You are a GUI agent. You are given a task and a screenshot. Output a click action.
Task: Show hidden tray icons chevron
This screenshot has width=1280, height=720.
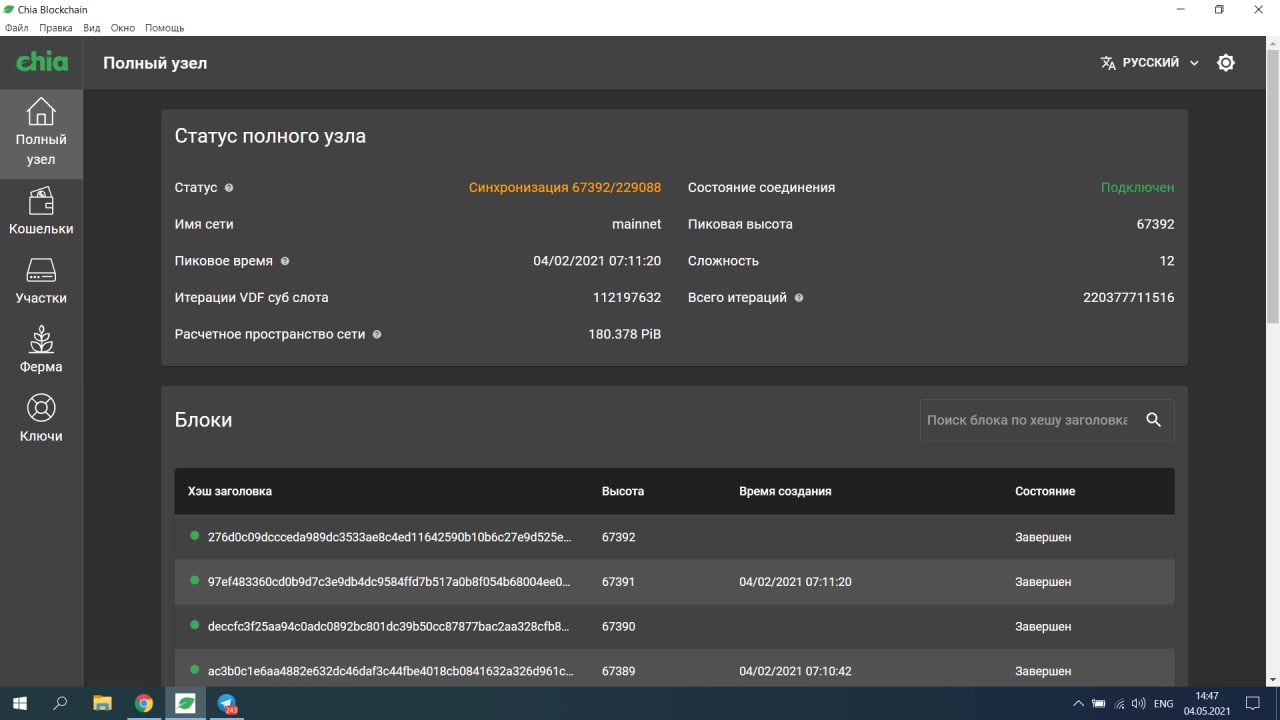1078,704
